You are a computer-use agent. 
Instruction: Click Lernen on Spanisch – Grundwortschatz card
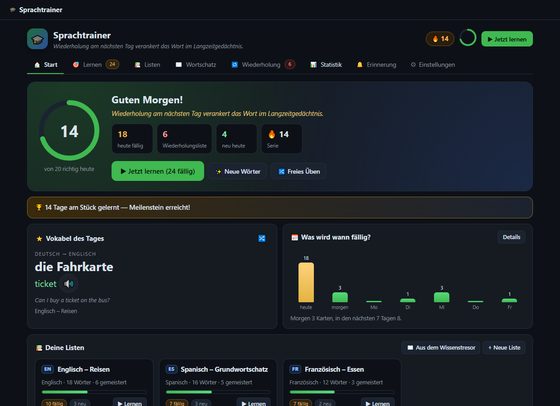click(253, 402)
